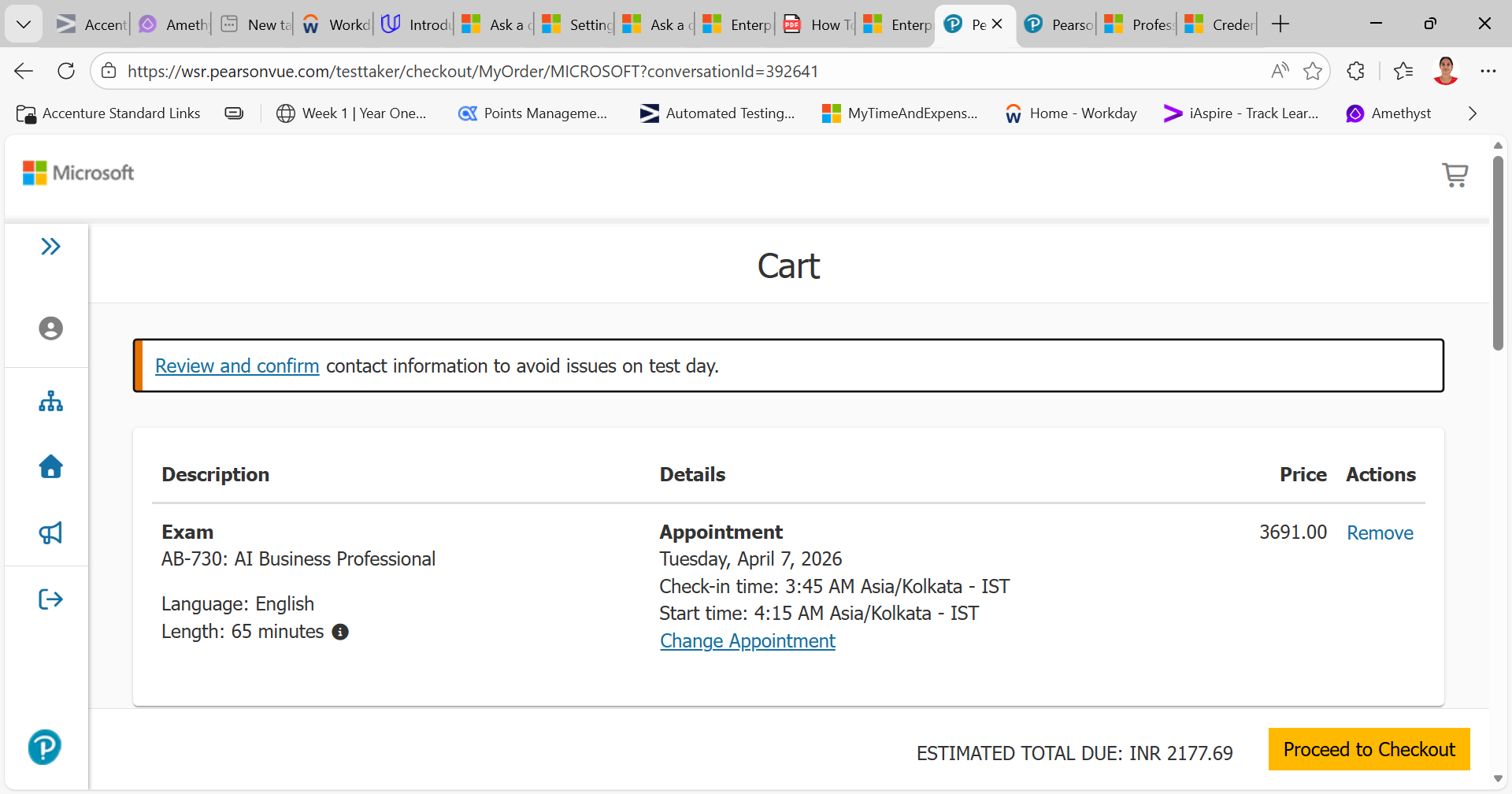This screenshot has width=1512, height=794.
Task: Click the address bar URL
Action: (x=472, y=72)
